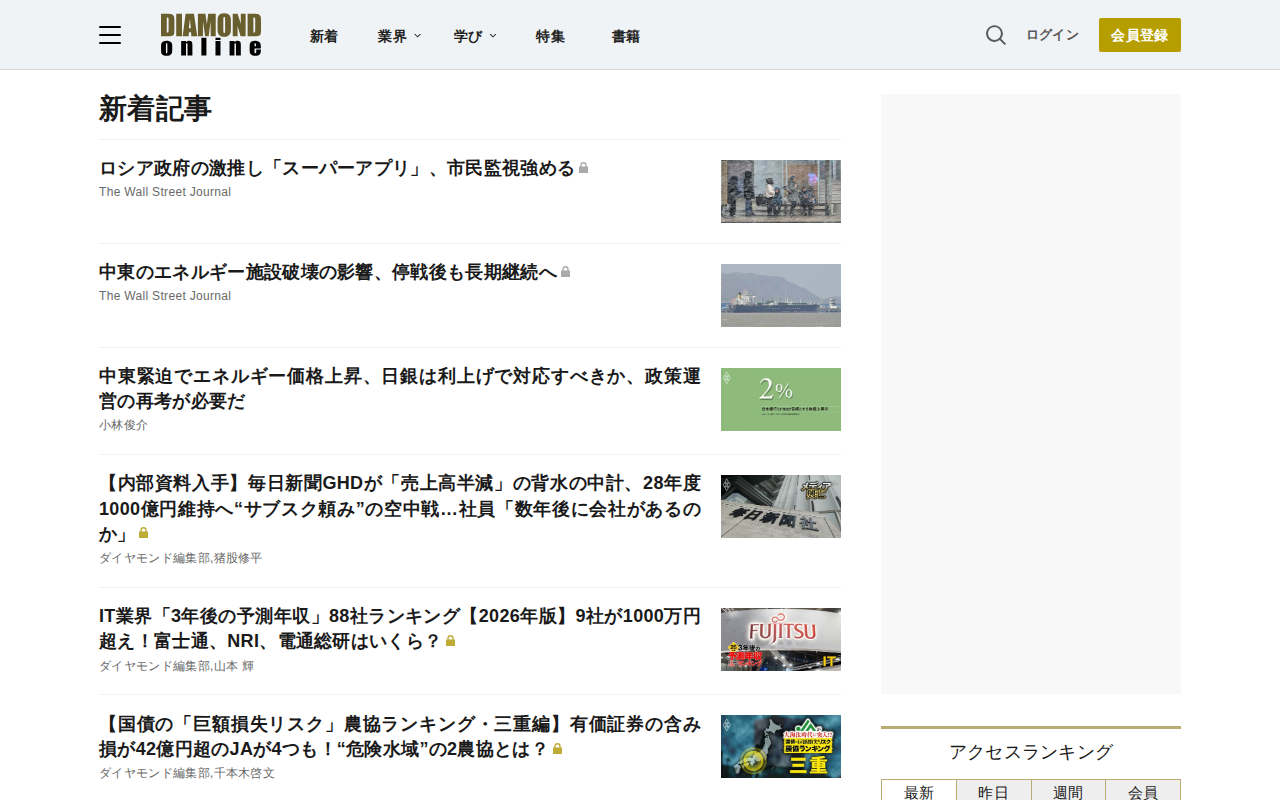
Task: Open 毎日新聞社 building thumbnail
Action: [781, 506]
